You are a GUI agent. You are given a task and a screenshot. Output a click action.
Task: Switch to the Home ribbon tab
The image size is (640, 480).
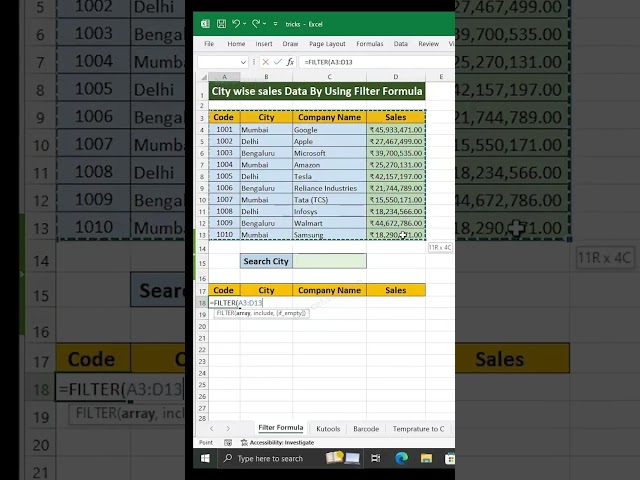tap(236, 44)
